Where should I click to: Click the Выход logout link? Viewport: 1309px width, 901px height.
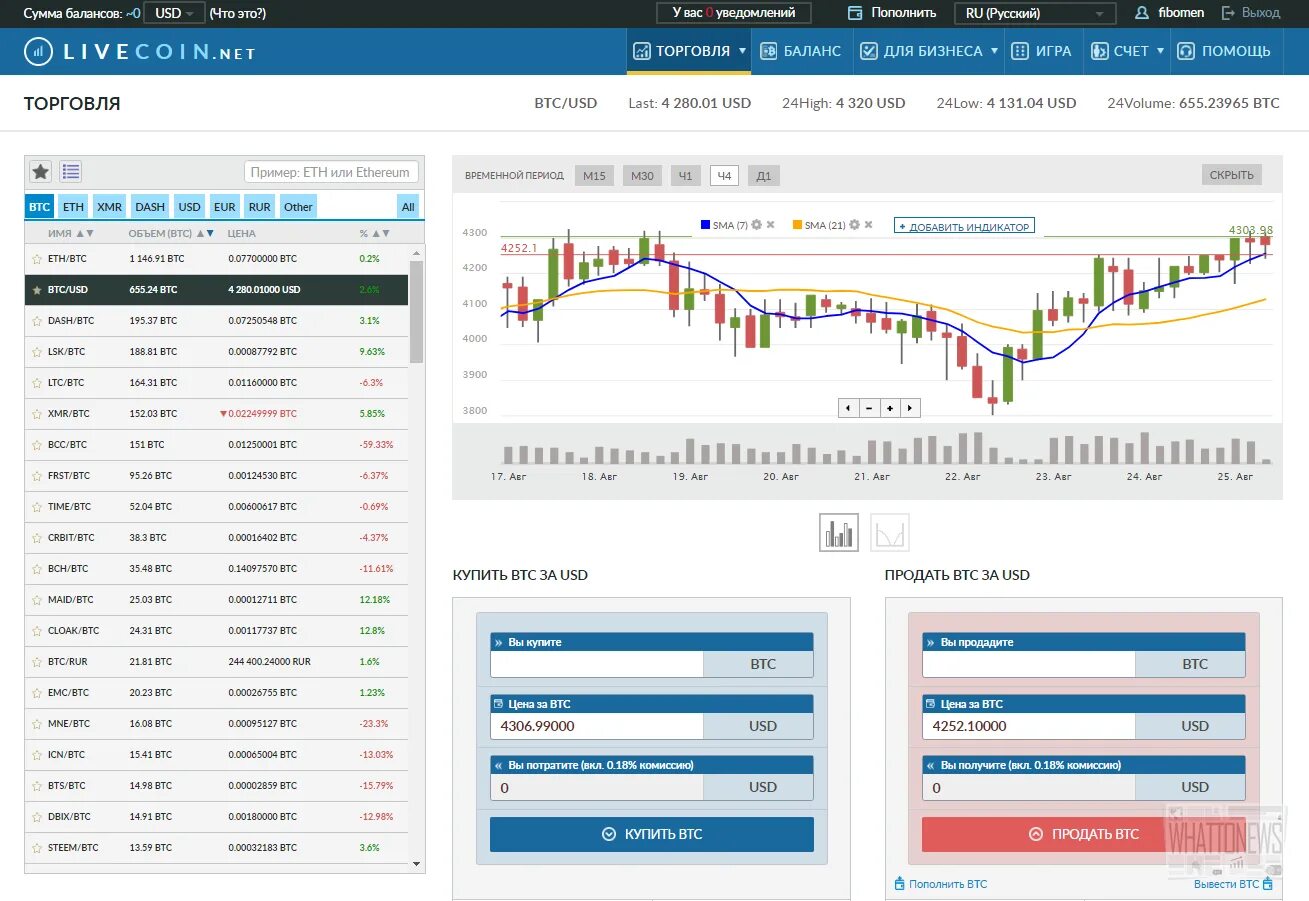[x=1251, y=13]
